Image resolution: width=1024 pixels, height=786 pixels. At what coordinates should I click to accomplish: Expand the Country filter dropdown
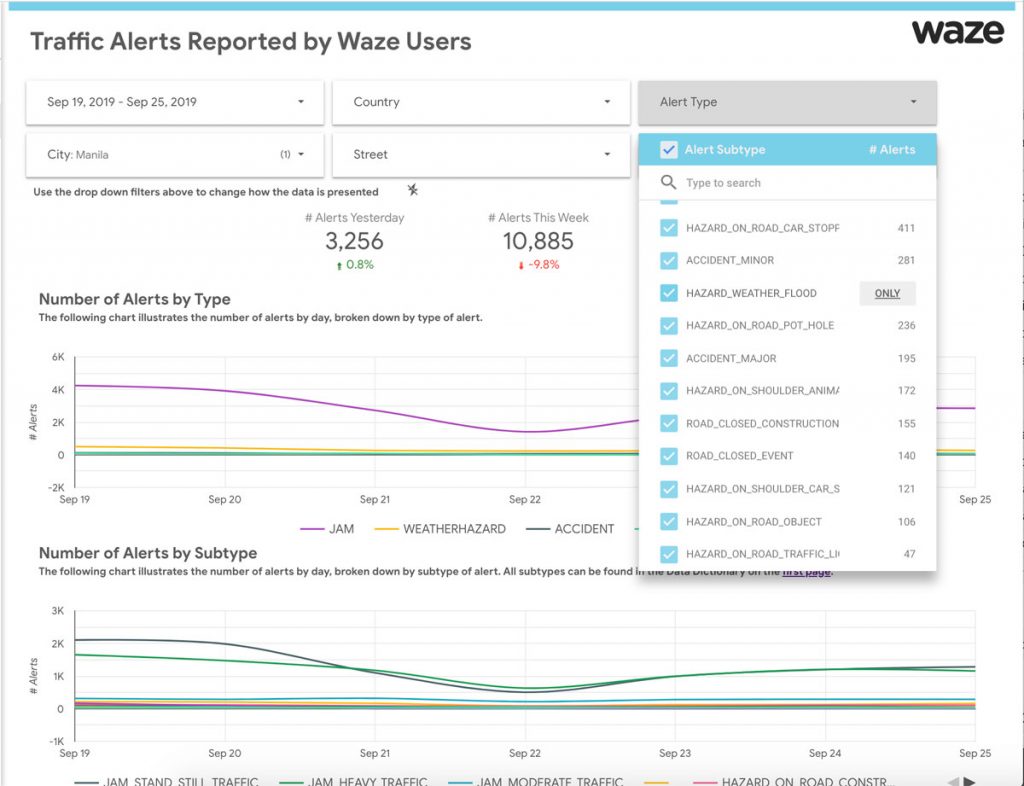click(481, 102)
